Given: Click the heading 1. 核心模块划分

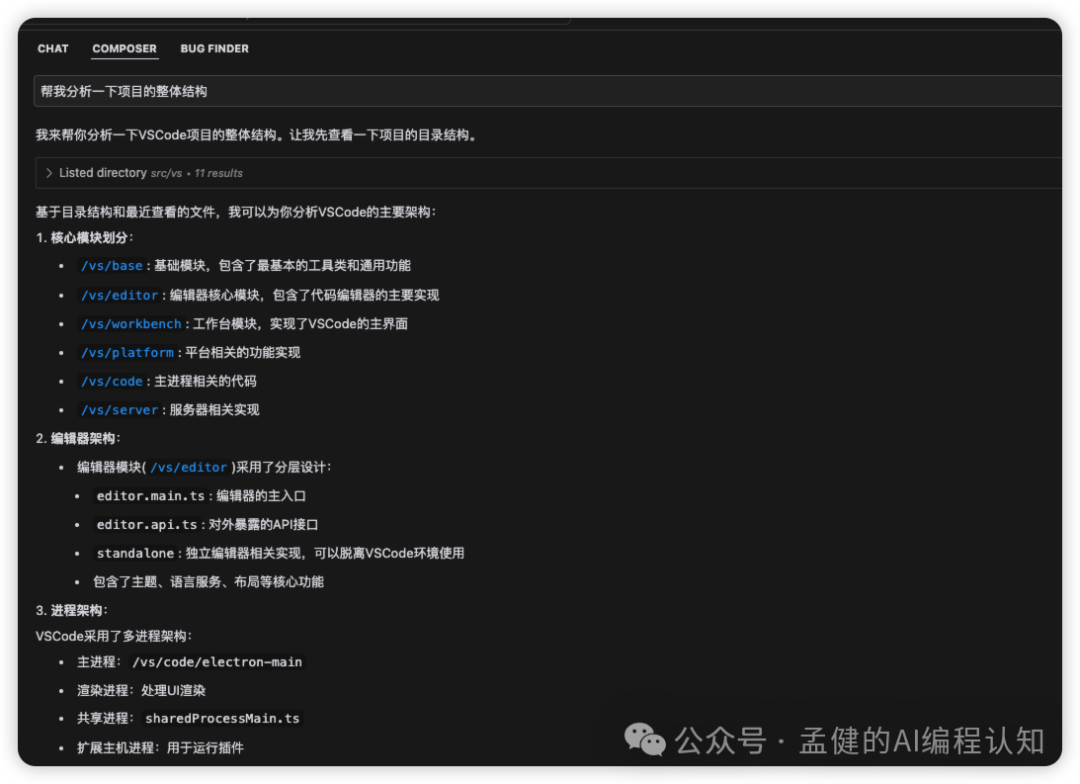Looking at the screenshot, I should [84, 238].
